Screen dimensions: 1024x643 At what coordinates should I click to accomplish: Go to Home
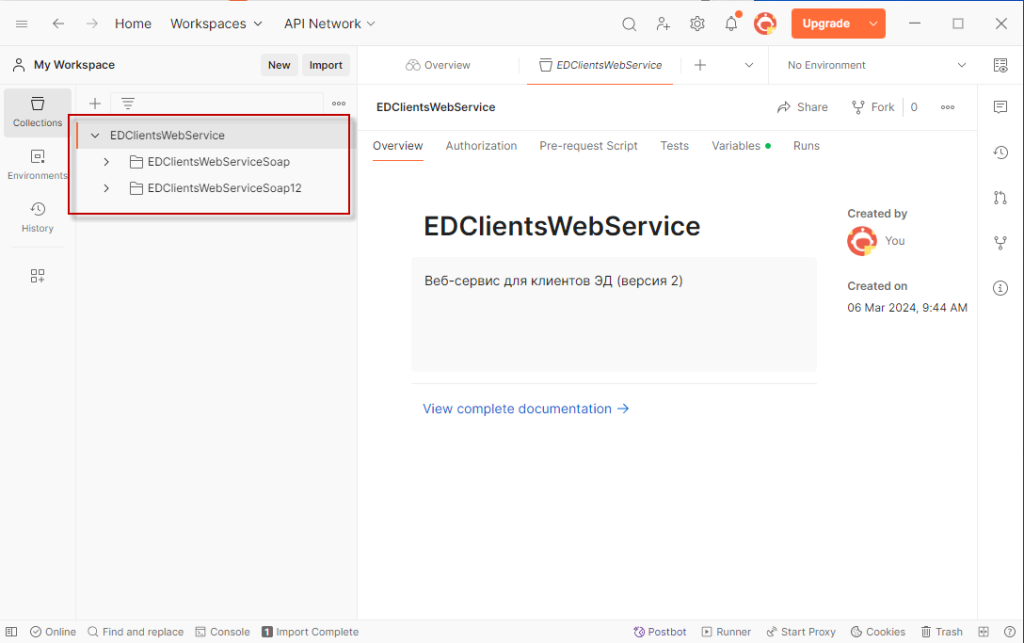pyautogui.click(x=133, y=24)
